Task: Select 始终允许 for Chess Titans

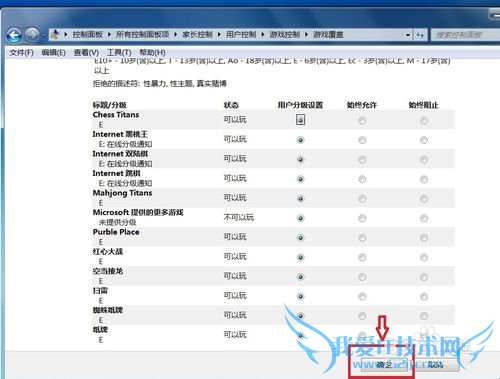Action: coord(362,120)
